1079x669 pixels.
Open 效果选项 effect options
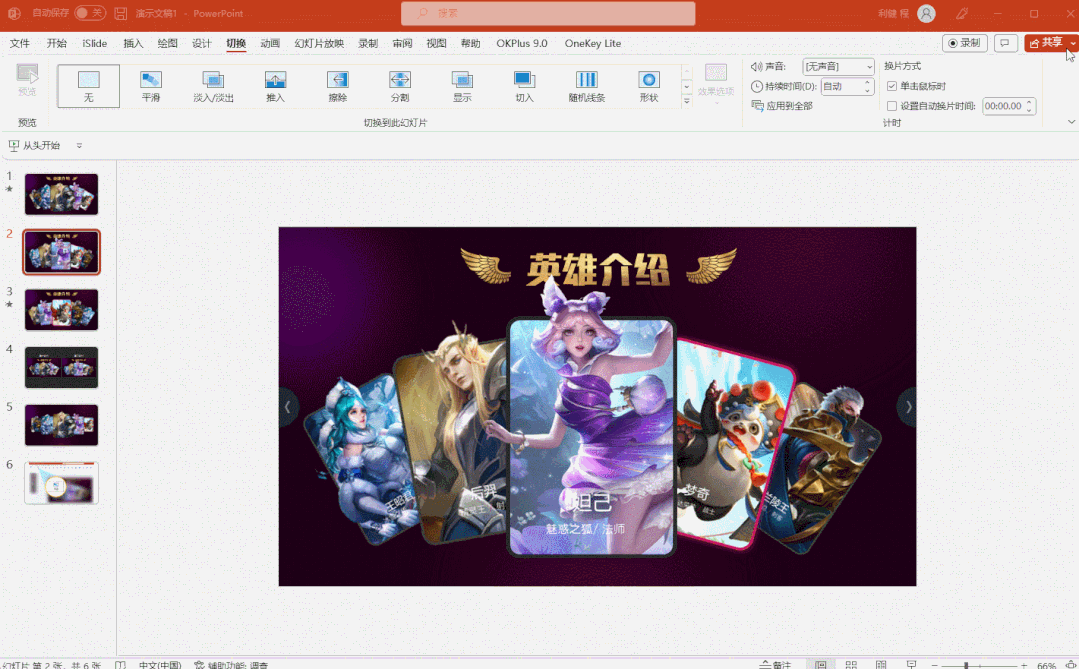716,84
